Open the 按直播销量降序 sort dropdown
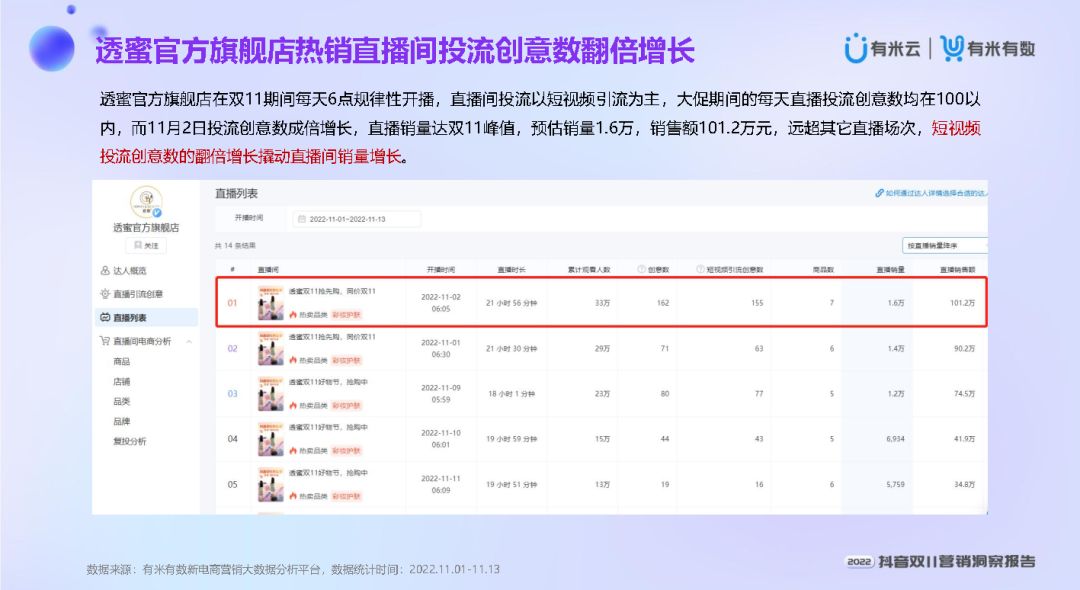Image resolution: width=1080 pixels, height=590 pixels. 944,245
